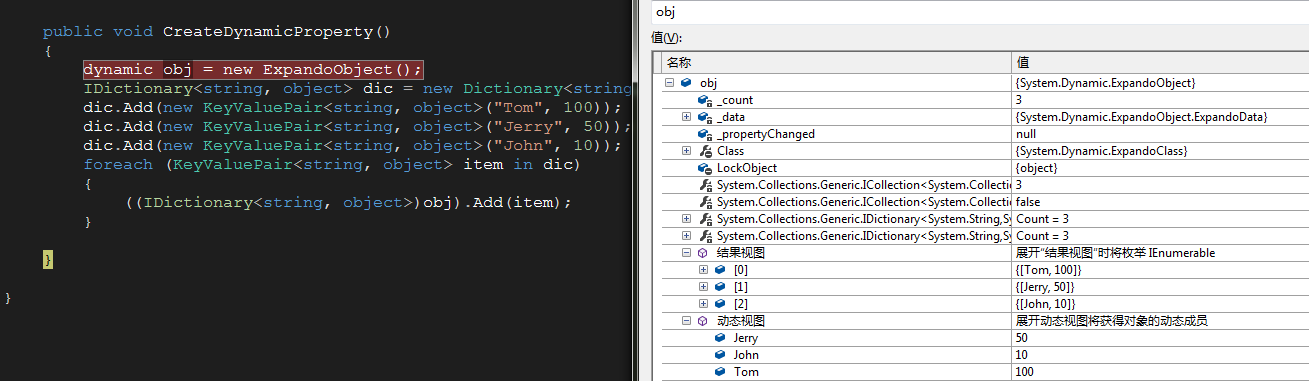Click the cube icon beside Tom
Screen dimensions: 1309x381
(720, 372)
